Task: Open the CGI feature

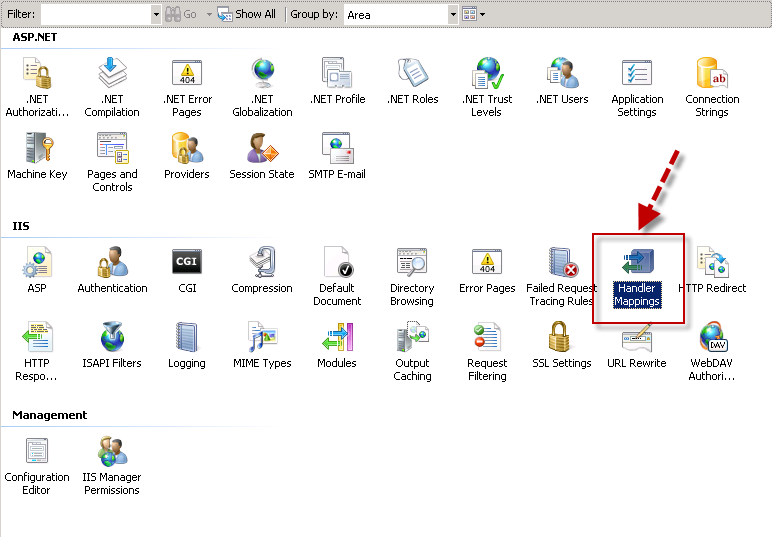Action: point(187,270)
